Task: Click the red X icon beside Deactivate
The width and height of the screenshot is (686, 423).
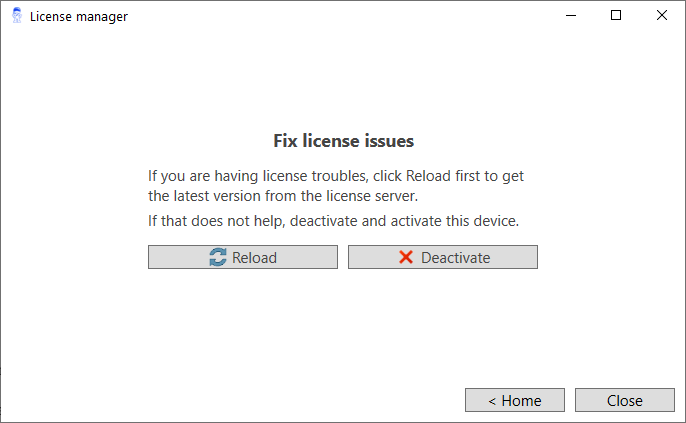Action: coord(406,257)
